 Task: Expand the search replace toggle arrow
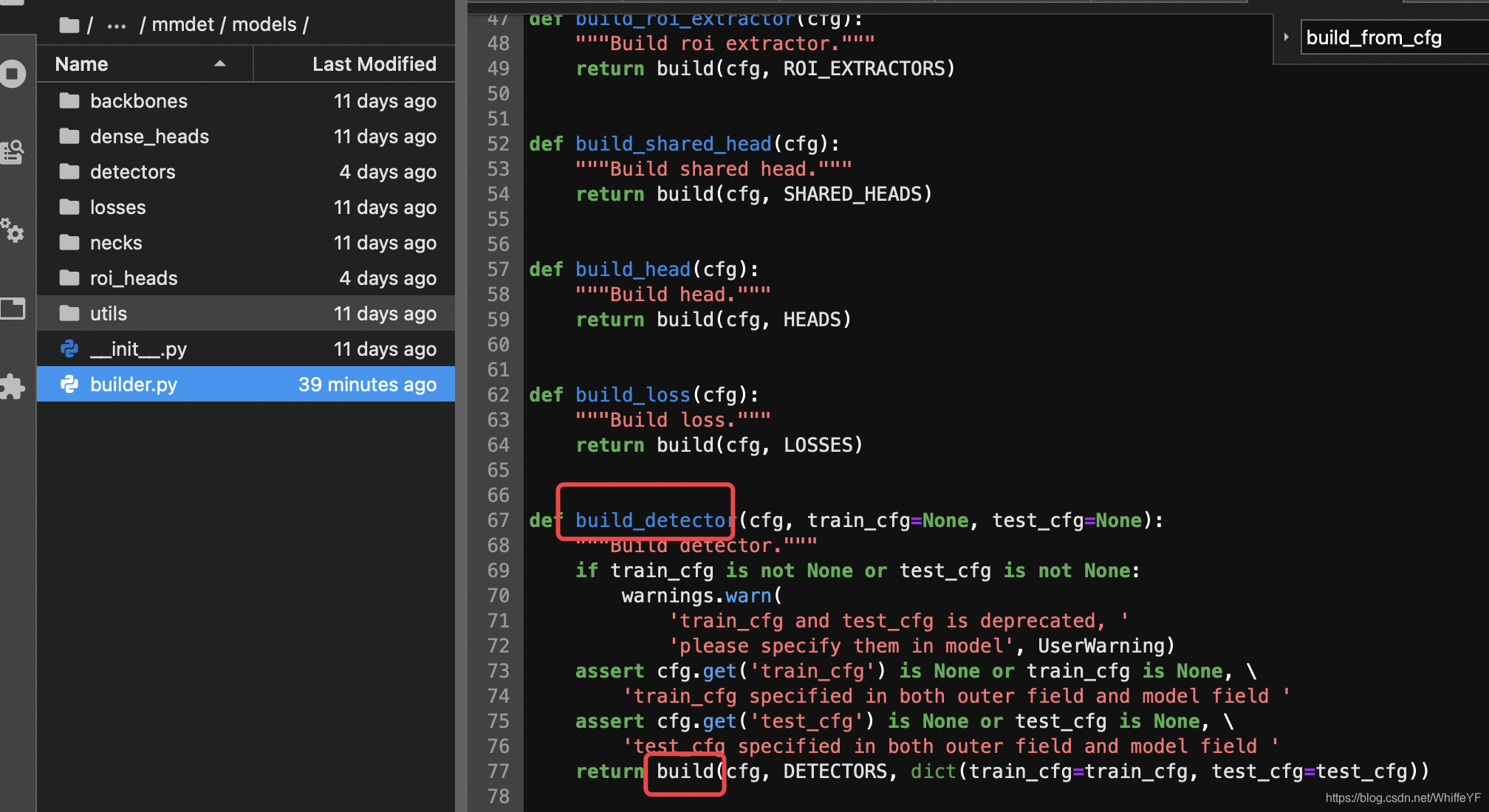click(1286, 37)
